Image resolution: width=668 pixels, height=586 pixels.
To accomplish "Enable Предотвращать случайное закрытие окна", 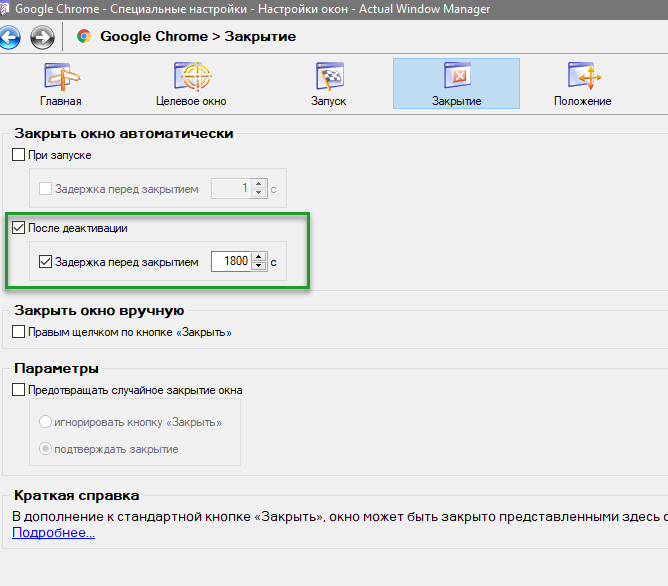I will point(18,390).
